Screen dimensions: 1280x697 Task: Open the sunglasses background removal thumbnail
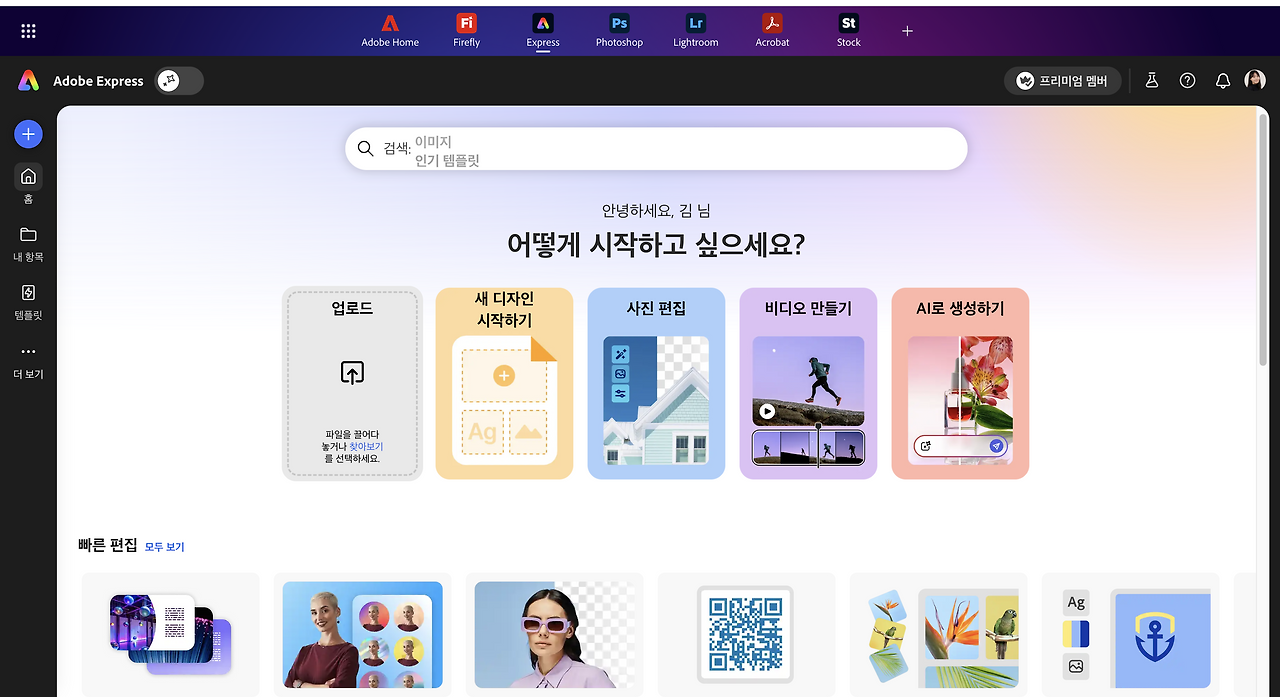[x=554, y=634]
